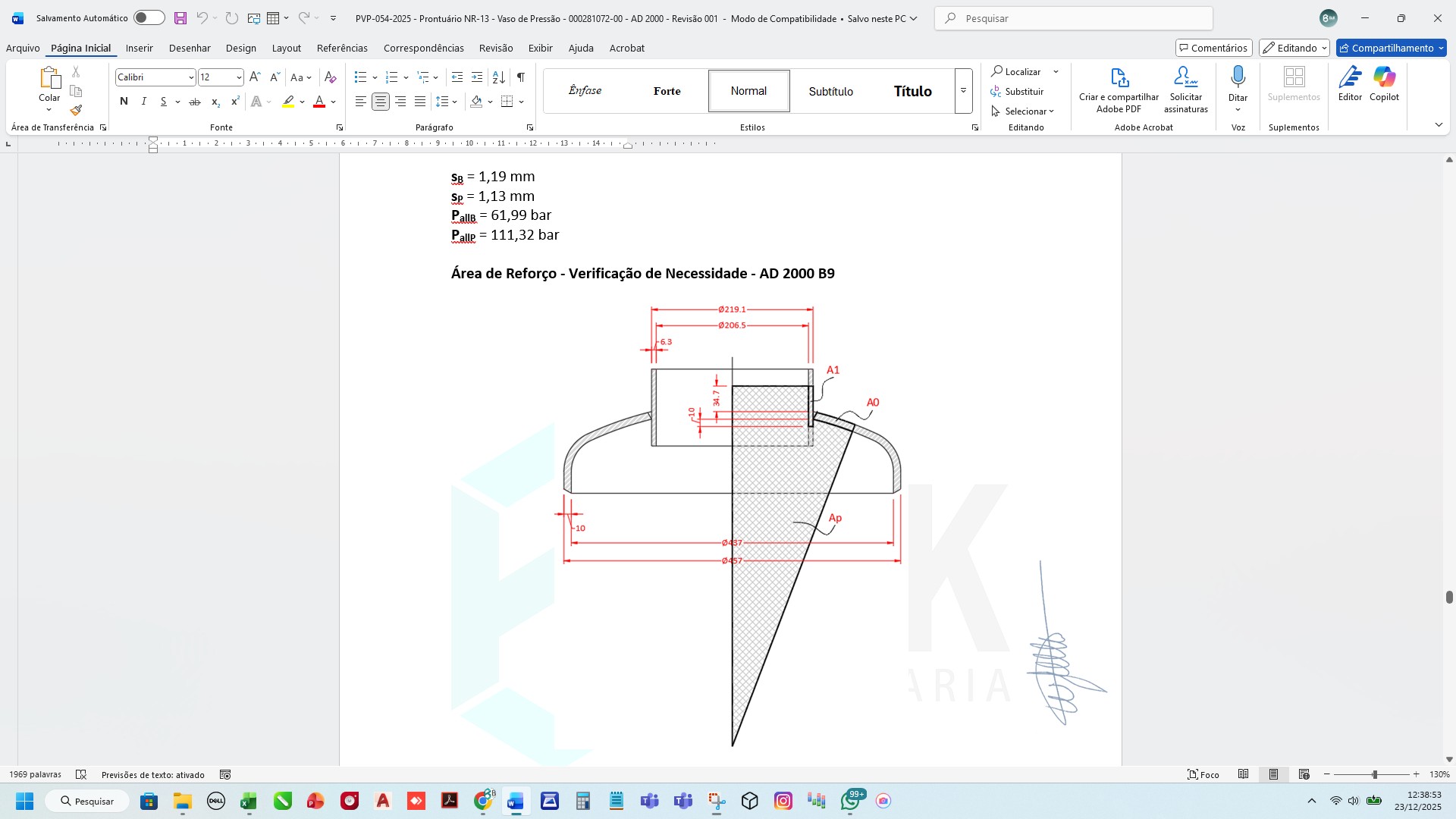Toggle Bold (N) formatting button

(124, 102)
